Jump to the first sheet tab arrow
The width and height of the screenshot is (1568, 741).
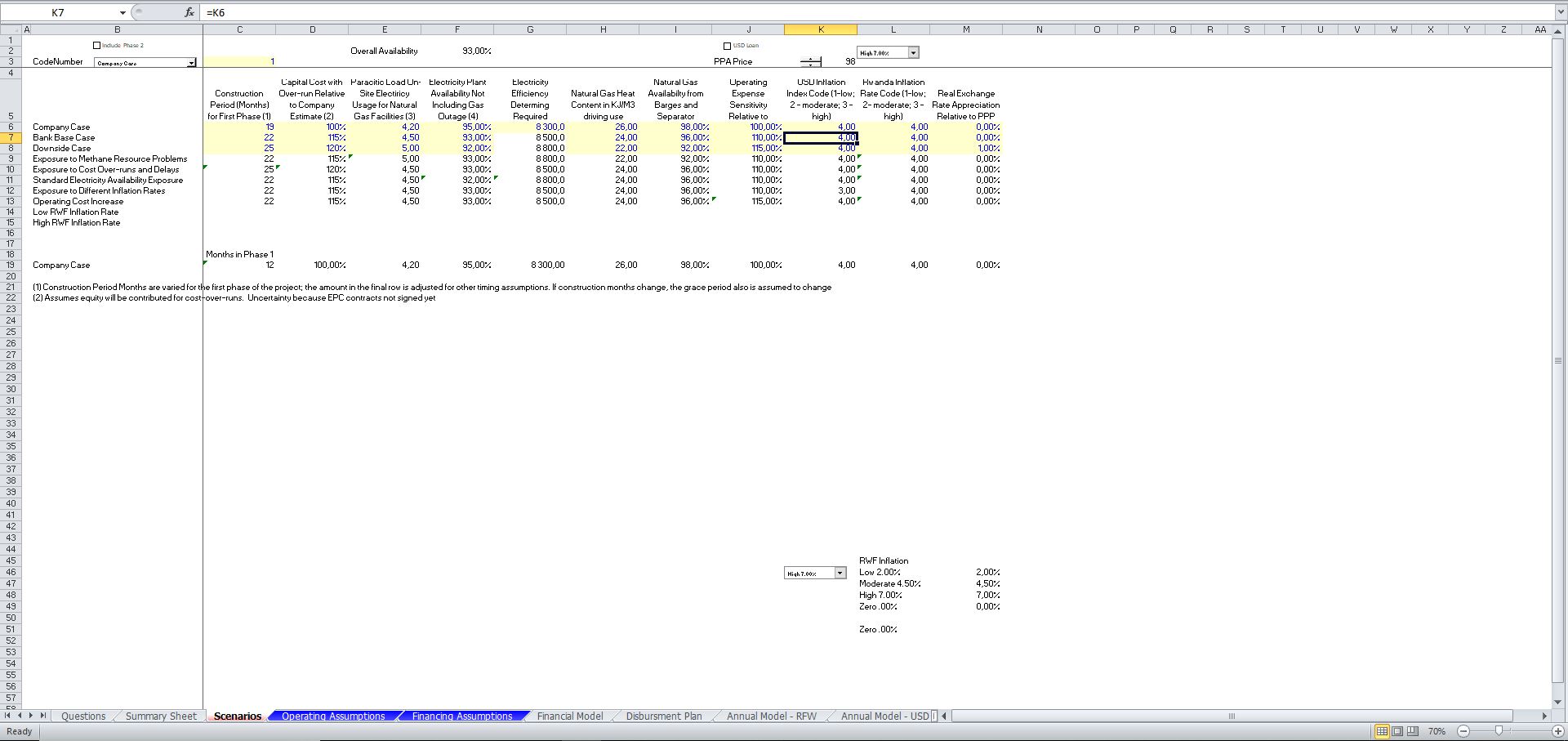[8, 716]
